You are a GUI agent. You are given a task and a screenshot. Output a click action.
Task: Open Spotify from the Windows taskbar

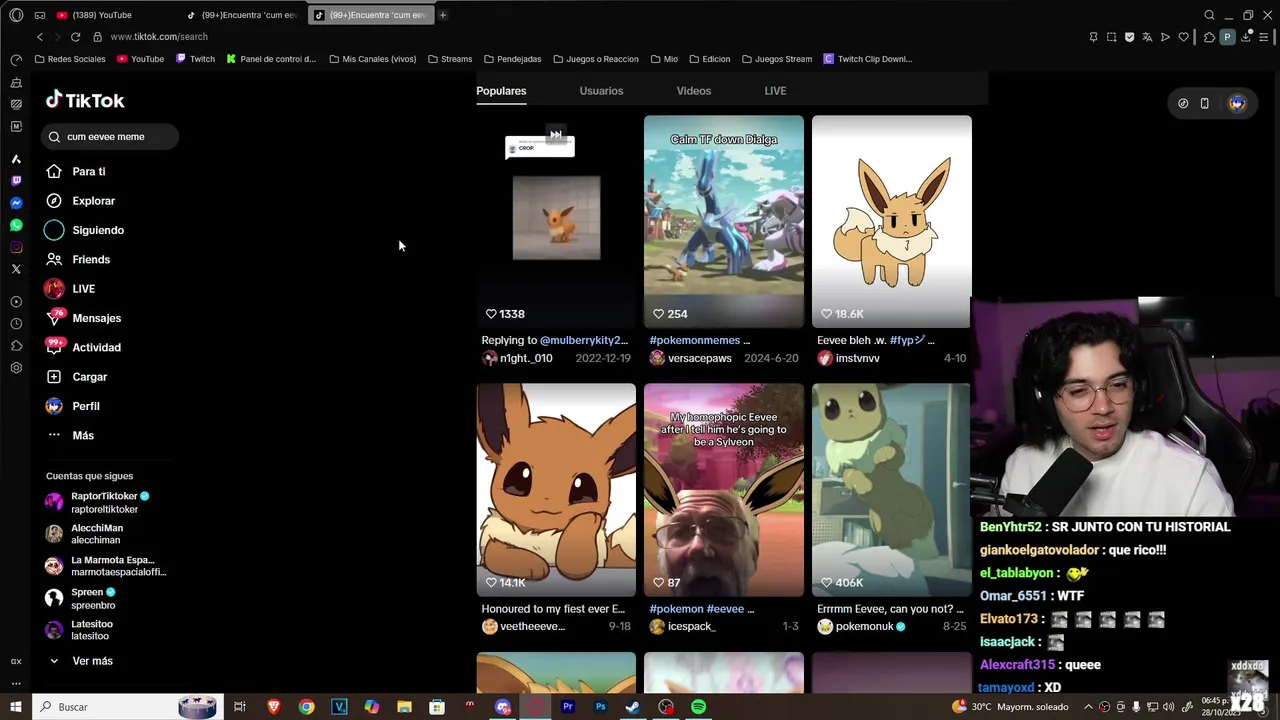click(x=698, y=707)
